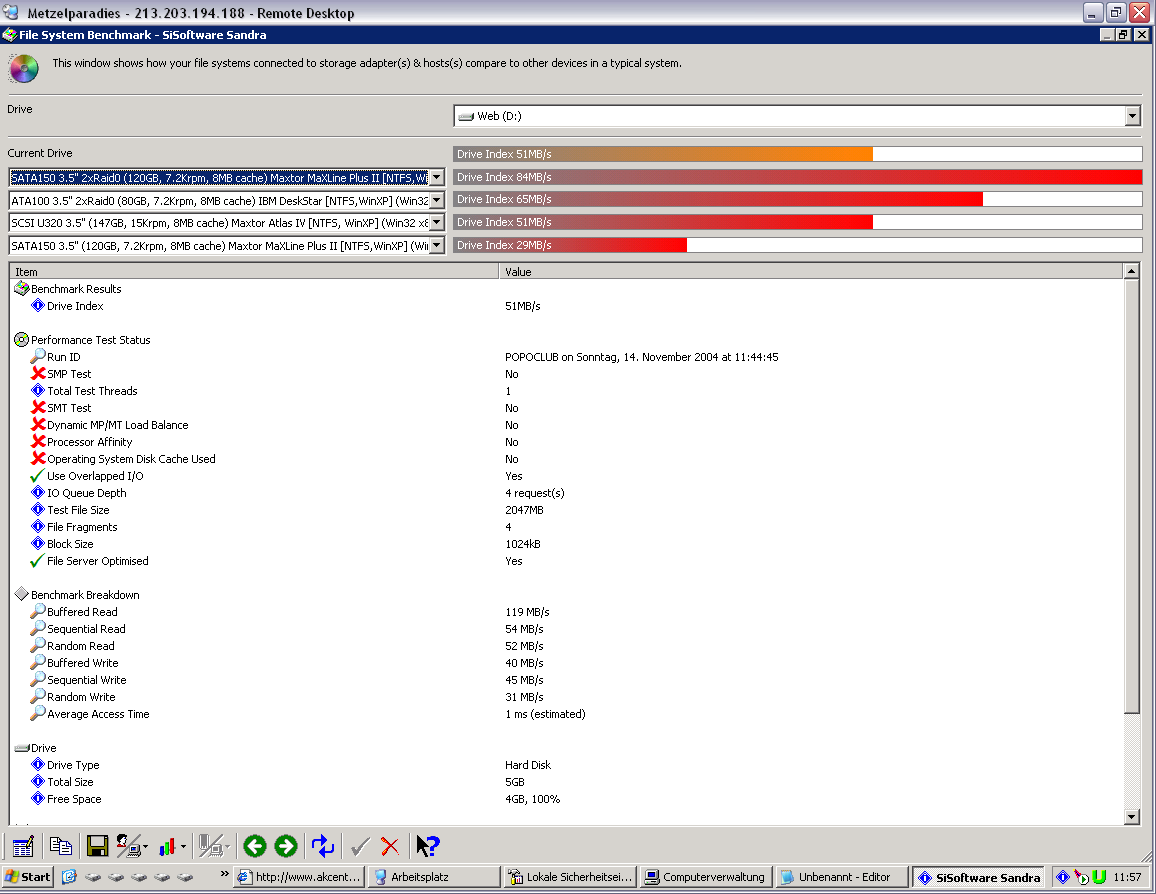
Task: Click the person and computer icon in the toolbar
Action: click(x=129, y=846)
